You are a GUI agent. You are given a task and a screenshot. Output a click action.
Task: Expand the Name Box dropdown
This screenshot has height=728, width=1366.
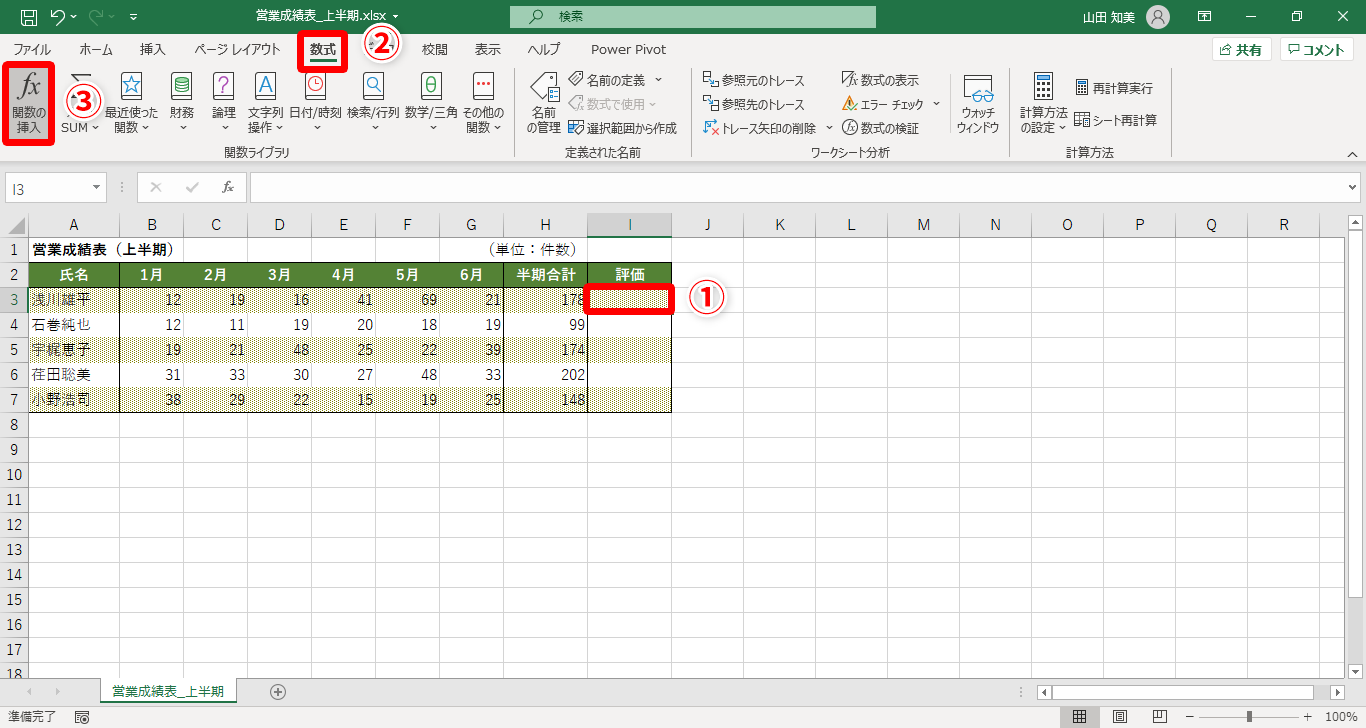pyautogui.click(x=97, y=187)
